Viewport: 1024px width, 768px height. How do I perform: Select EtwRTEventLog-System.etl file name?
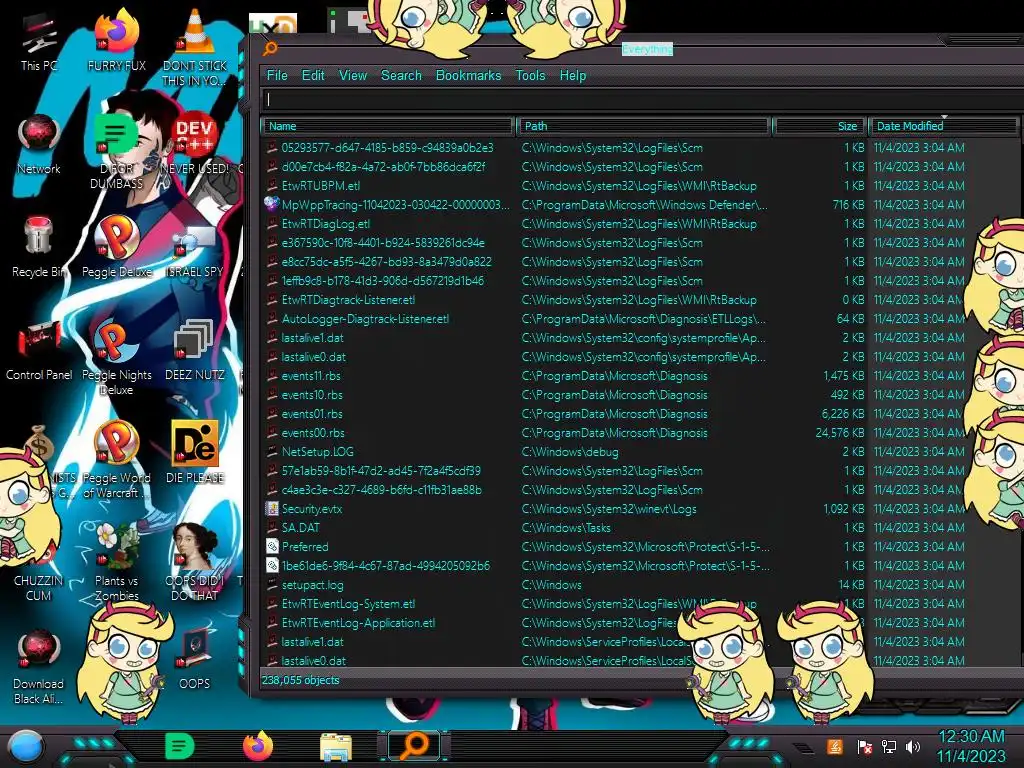click(x=348, y=603)
